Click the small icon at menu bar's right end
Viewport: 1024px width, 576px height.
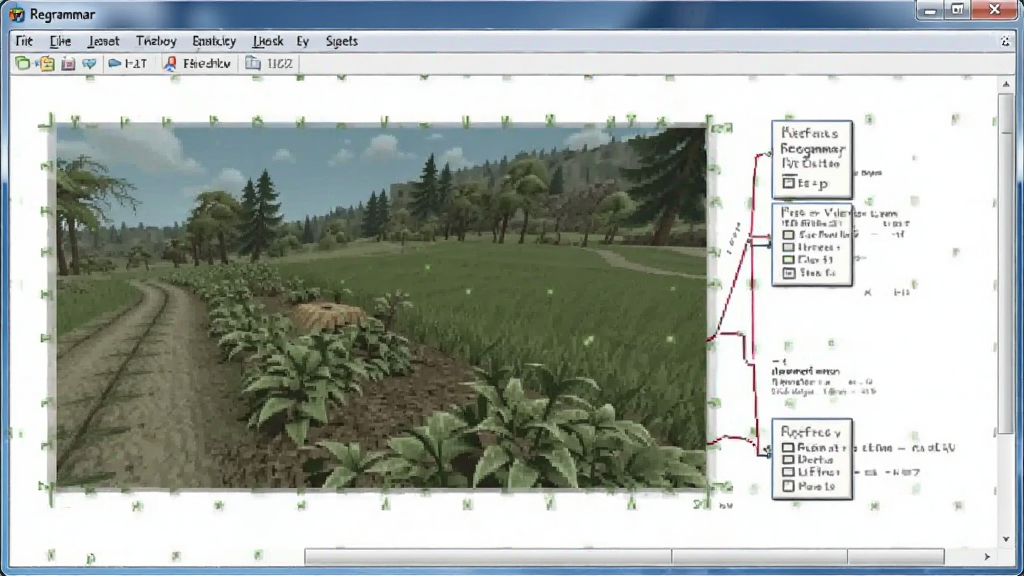tap(1005, 41)
